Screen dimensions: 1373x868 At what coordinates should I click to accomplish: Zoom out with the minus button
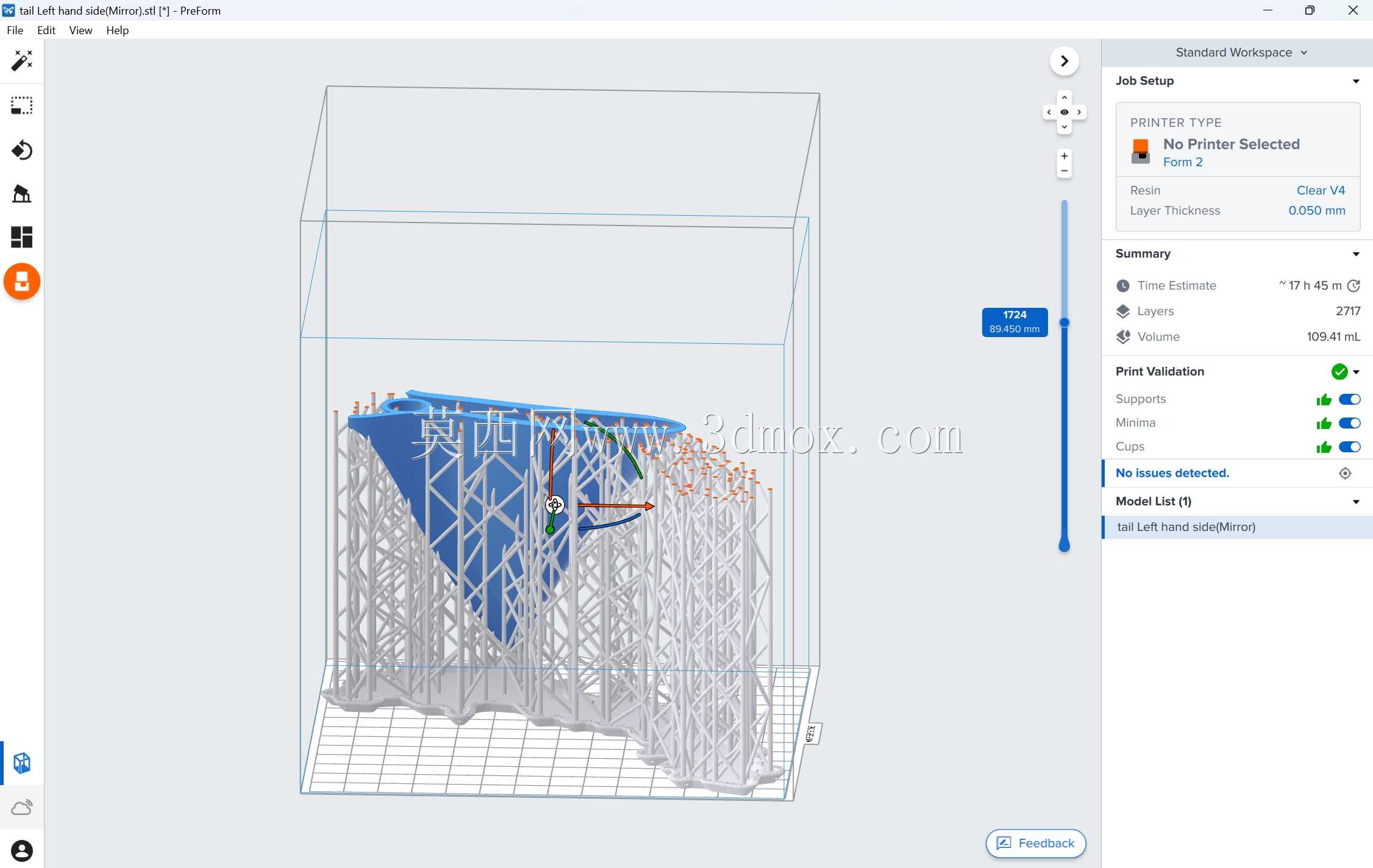pyautogui.click(x=1064, y=171)
